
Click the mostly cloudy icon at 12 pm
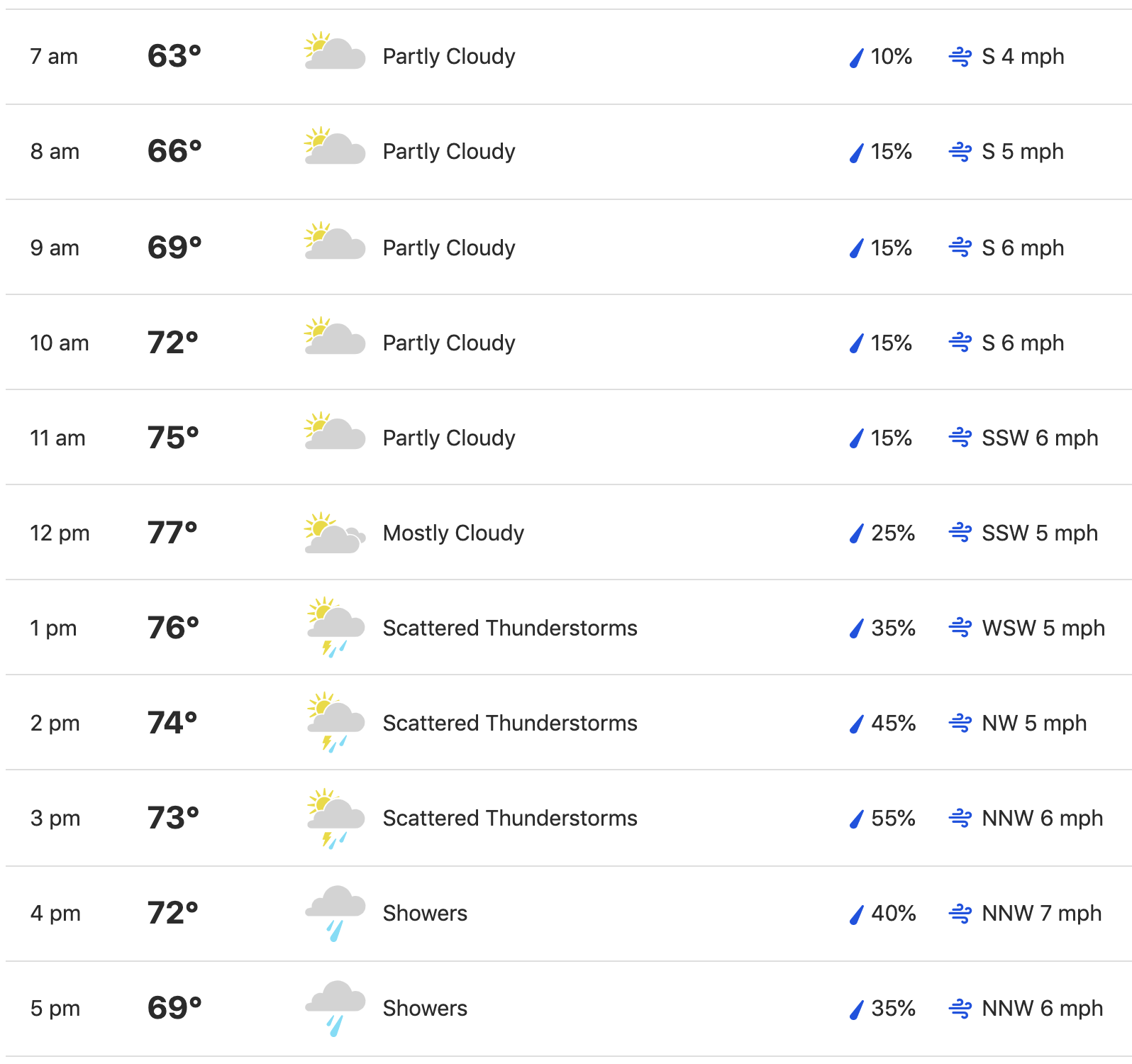point(335,533)
